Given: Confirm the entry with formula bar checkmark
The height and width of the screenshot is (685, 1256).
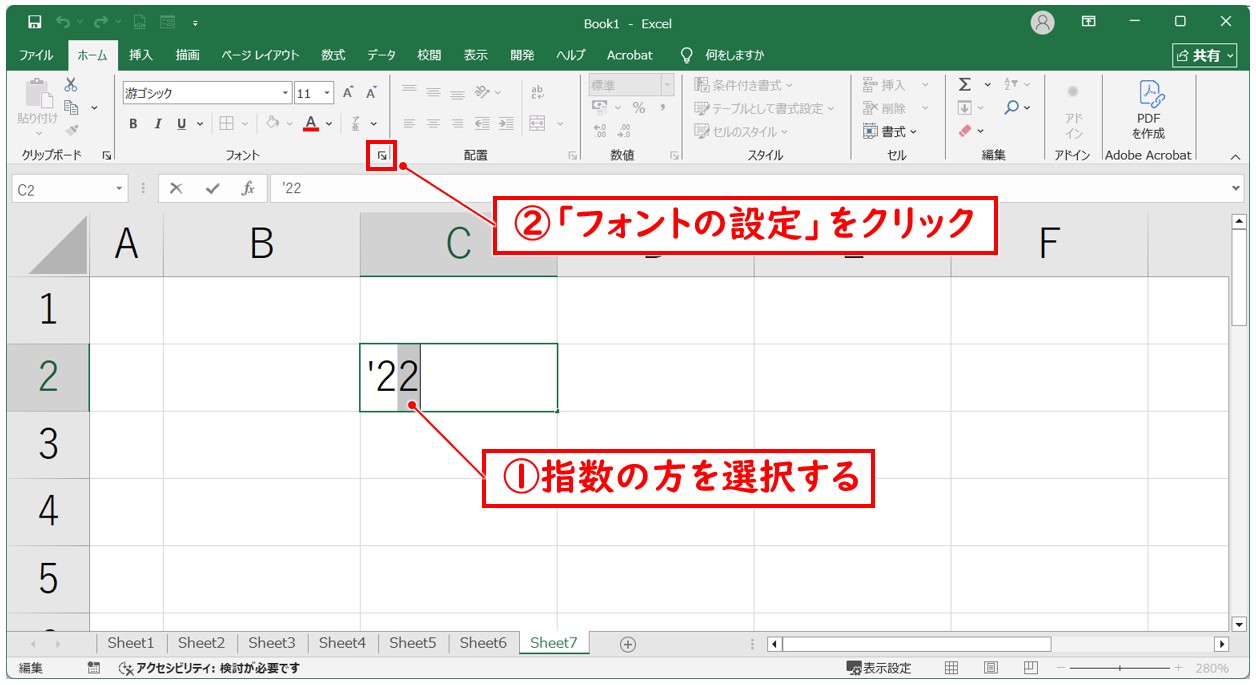Looking at the screenshot, I should click(211, 188).
